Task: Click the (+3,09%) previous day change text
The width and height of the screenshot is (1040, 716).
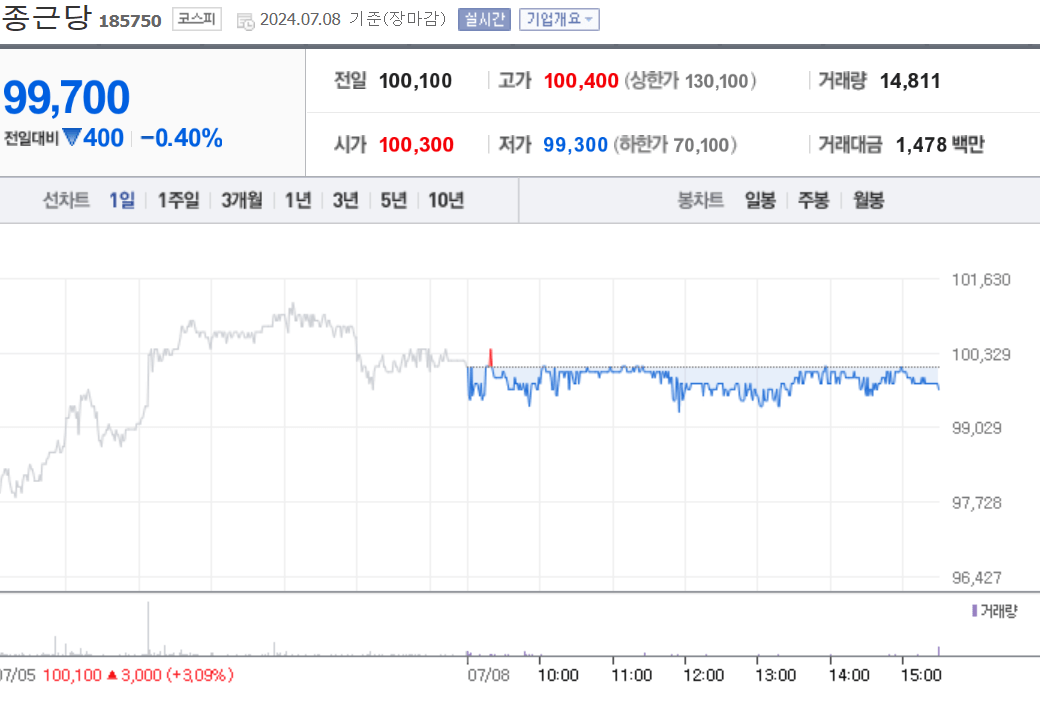Action: tap(200, 676)
